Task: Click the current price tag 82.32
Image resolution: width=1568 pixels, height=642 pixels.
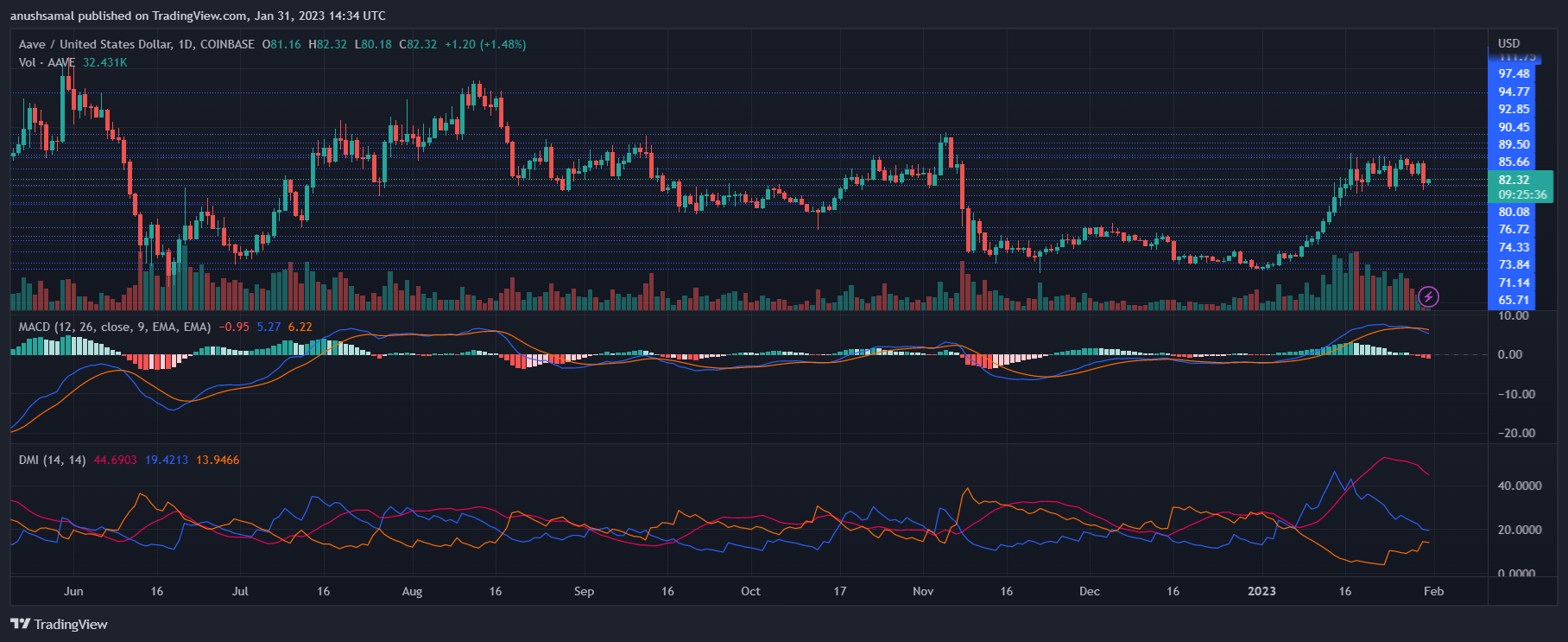Action: point(1514,180)
